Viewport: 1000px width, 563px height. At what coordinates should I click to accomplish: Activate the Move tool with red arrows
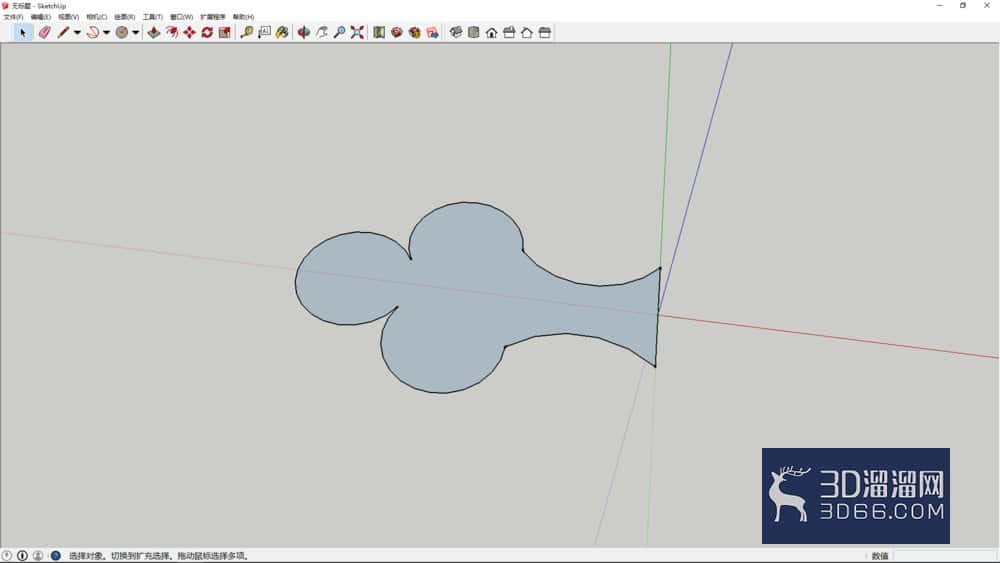point(189,33)
